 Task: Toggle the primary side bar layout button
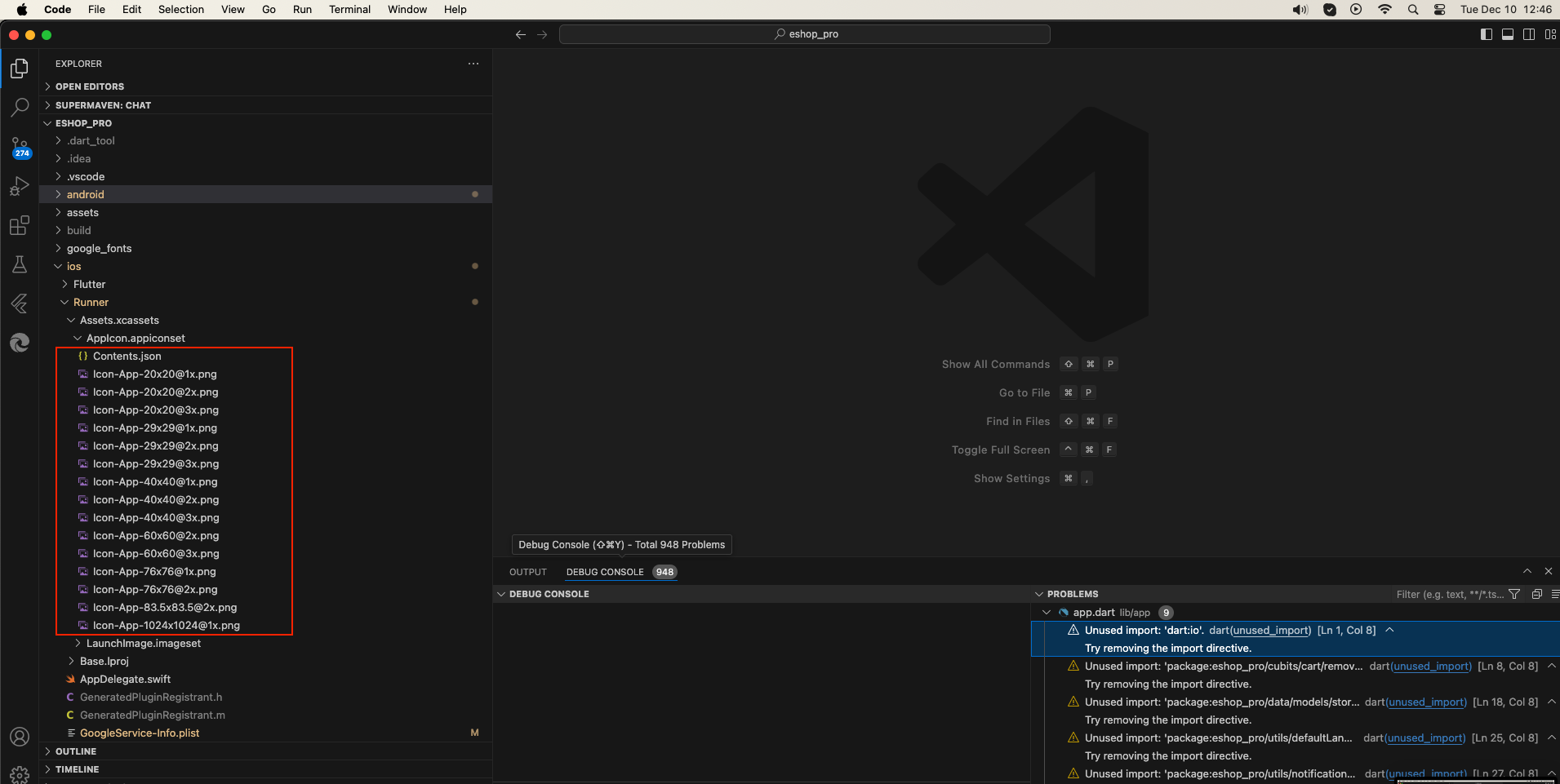coord(1487,34)
